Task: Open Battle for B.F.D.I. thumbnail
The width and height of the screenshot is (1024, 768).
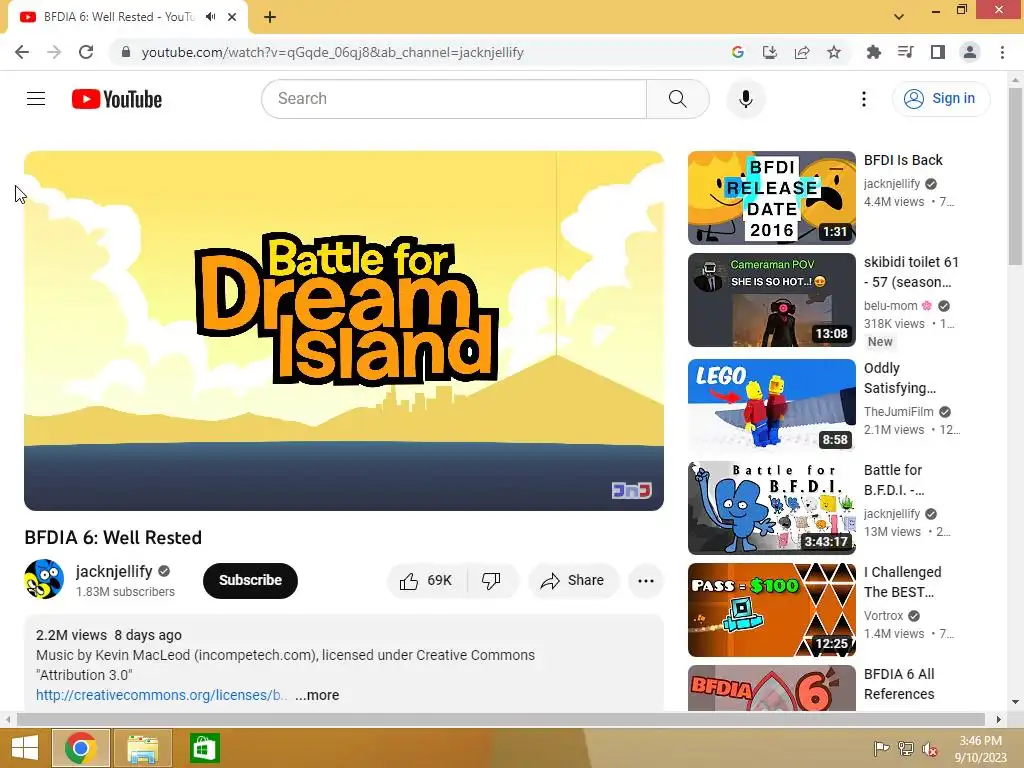Action: click(x=772, y=507)
